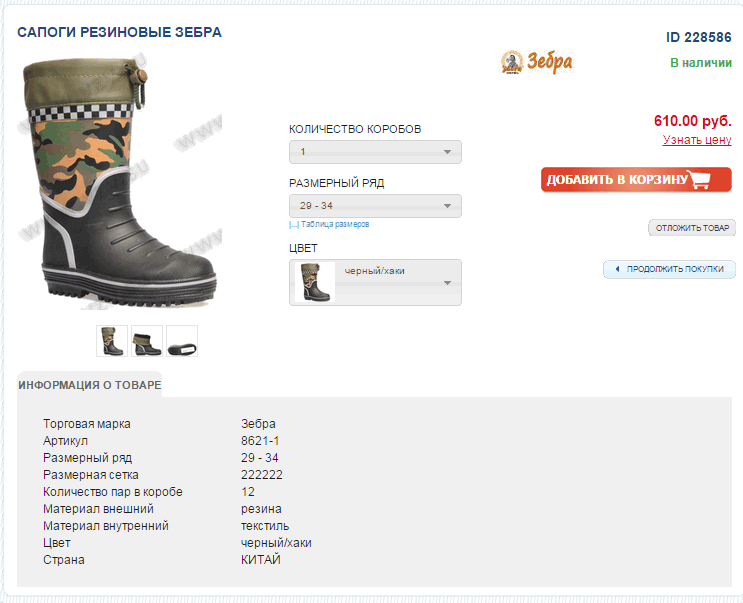The width and height of the screenshot is (743, 603).
Task: Select the upright boot thumbnail
Action: click(112, 341)
